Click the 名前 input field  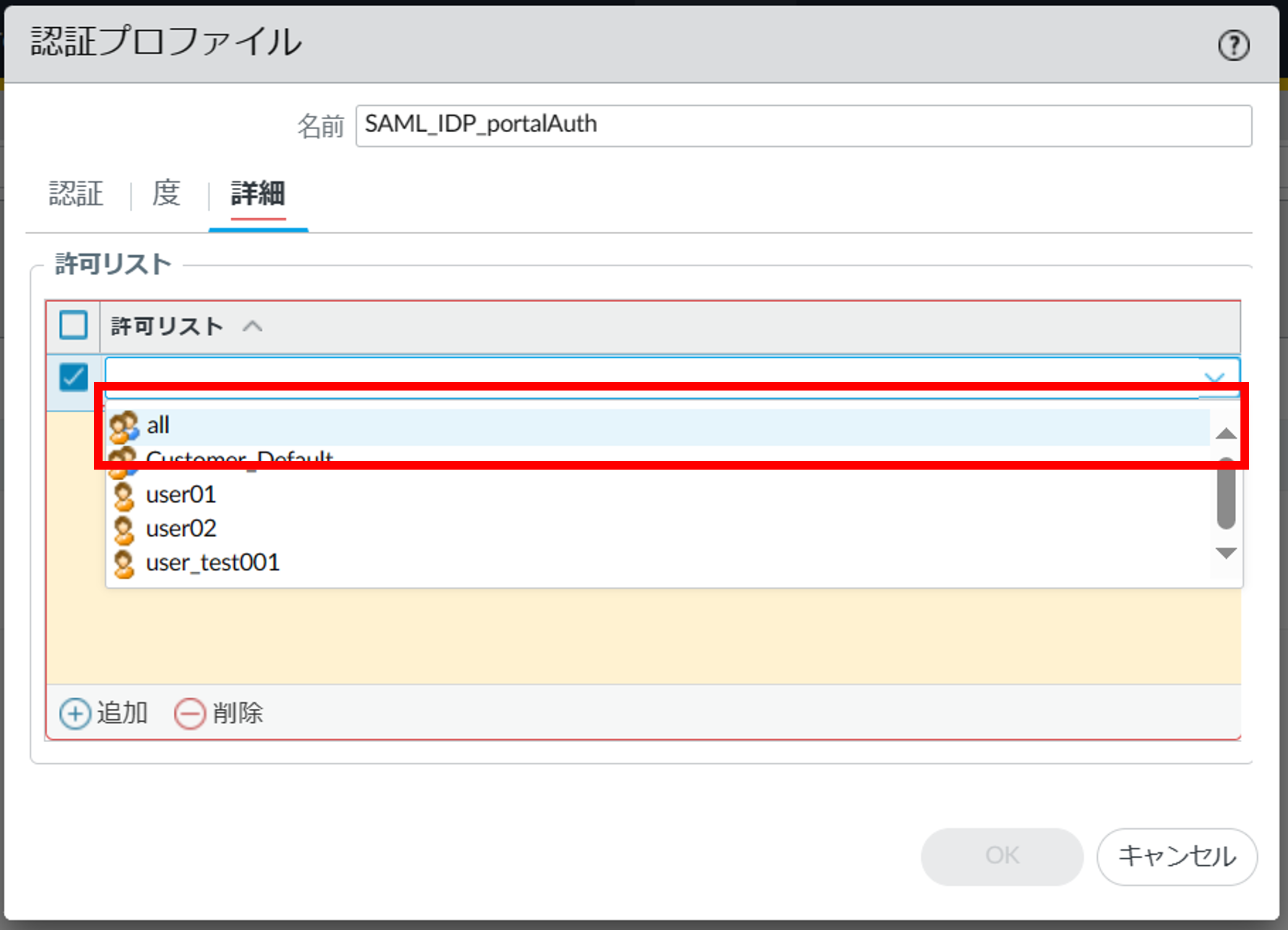(803, 125)
